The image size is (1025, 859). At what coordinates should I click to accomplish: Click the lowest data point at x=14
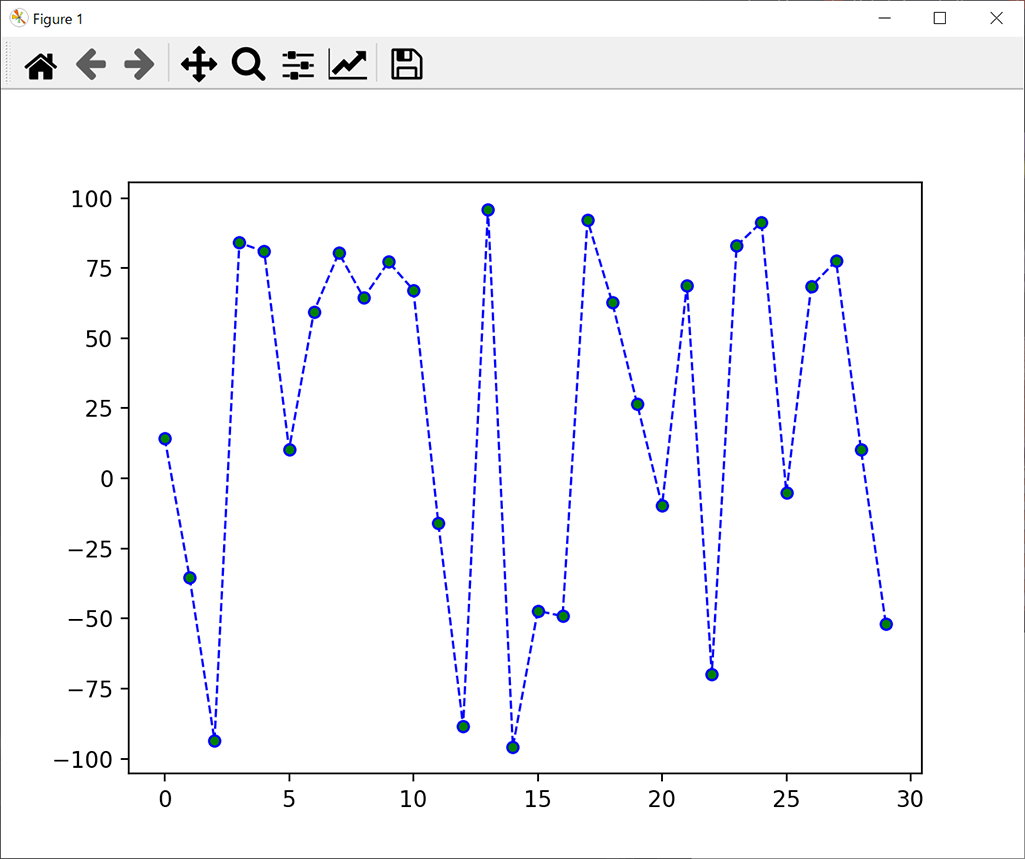(x=513, y=747)
